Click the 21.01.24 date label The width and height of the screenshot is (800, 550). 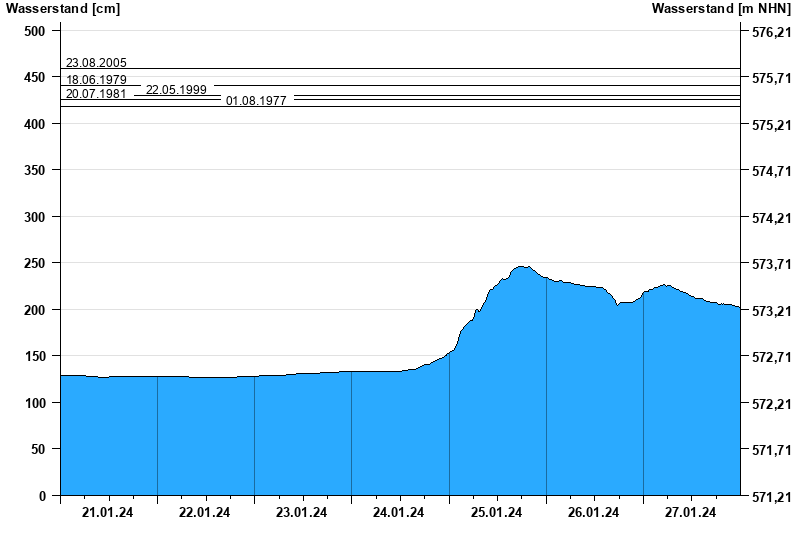tap(108, 513)
